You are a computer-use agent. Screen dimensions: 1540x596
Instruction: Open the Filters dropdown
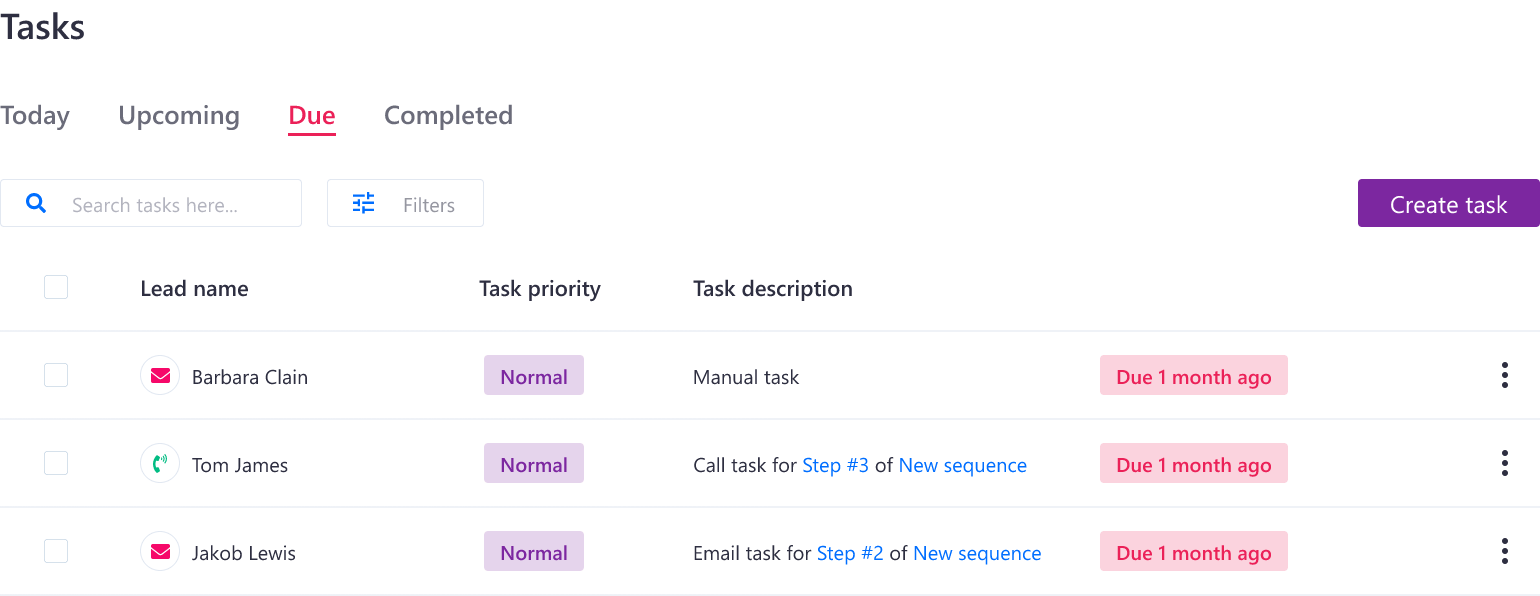[x=405, y=204]
